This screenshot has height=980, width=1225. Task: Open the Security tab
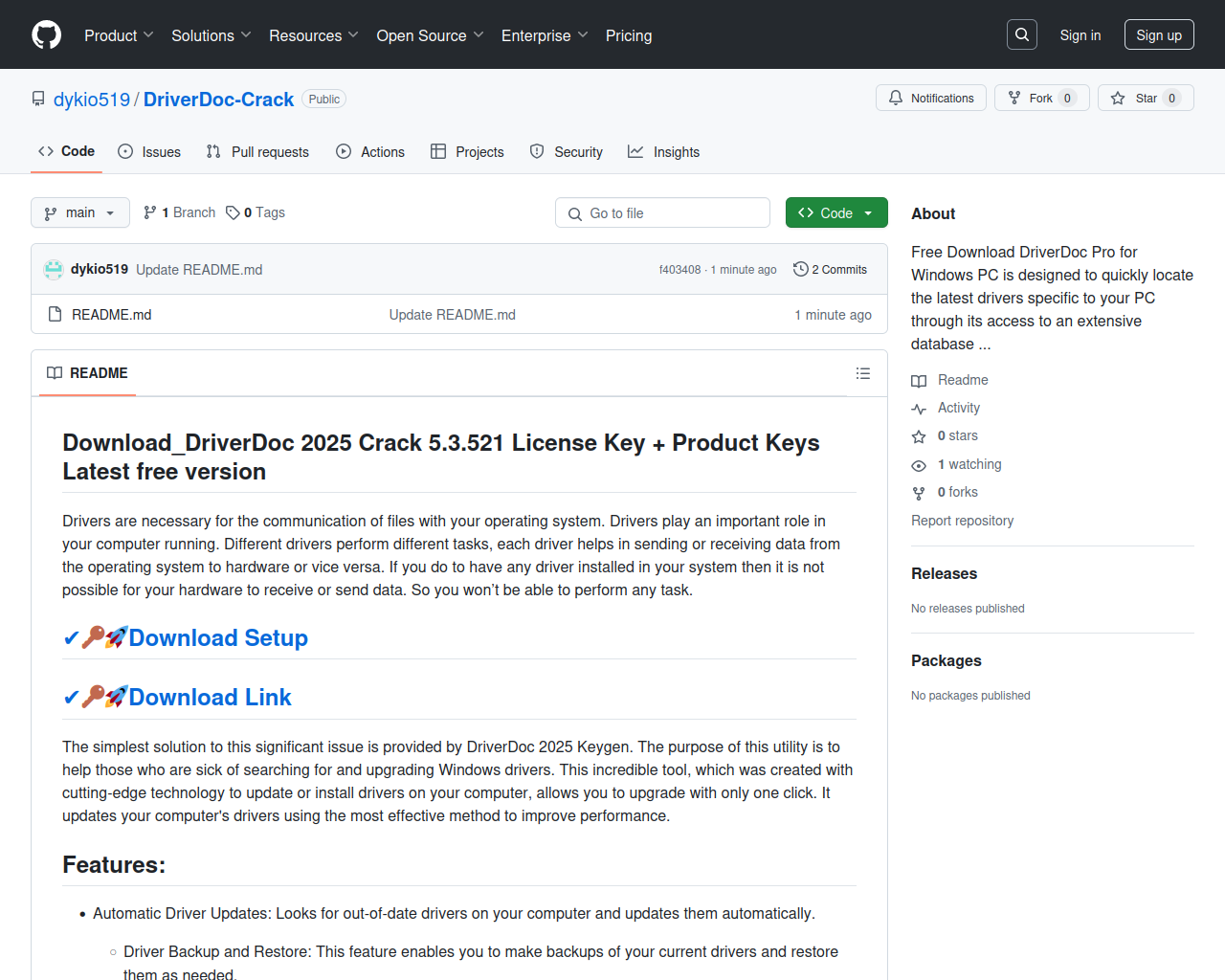pos(567,151)
